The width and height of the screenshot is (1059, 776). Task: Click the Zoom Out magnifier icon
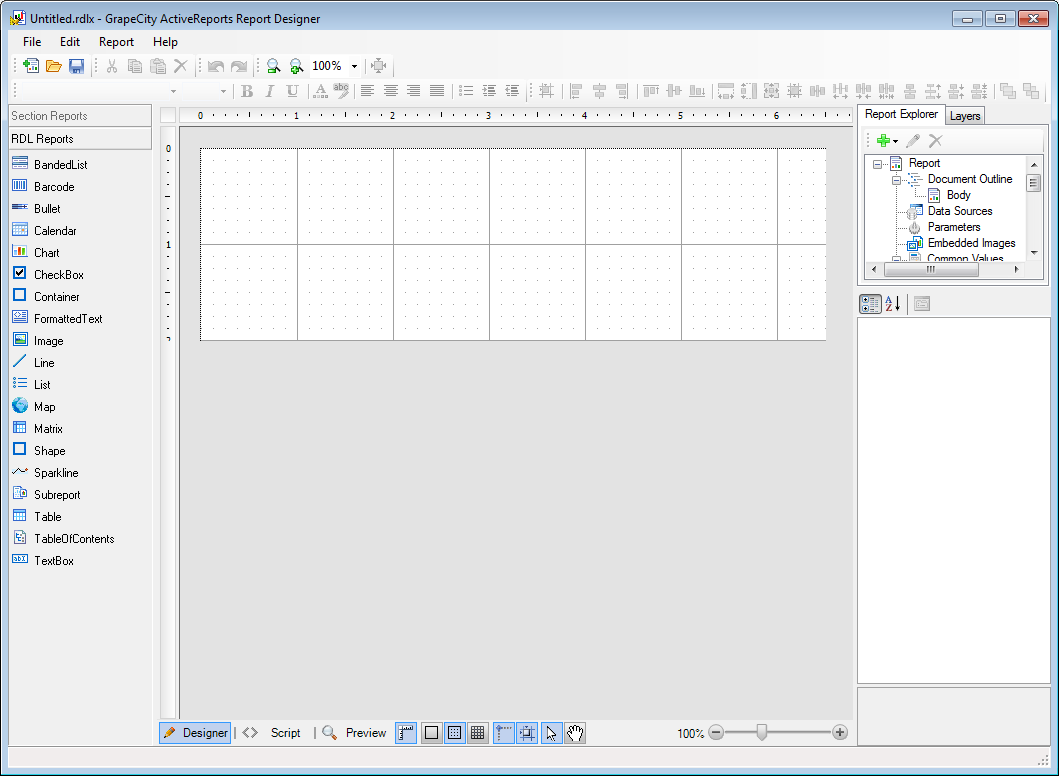point(273,66)
